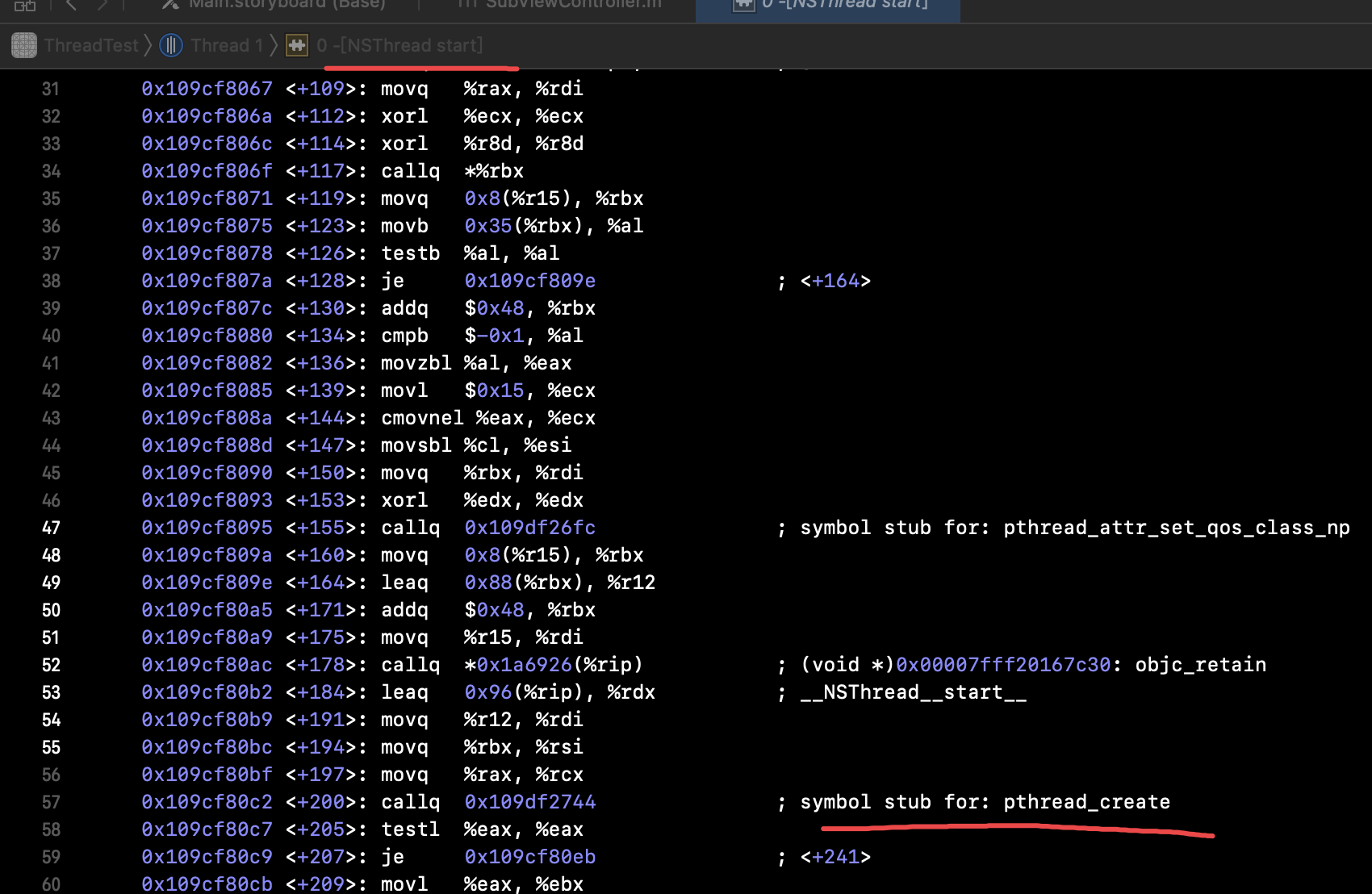
Task: Click the stack frame icon in breadcrumb
Action: tap(297, 45)
